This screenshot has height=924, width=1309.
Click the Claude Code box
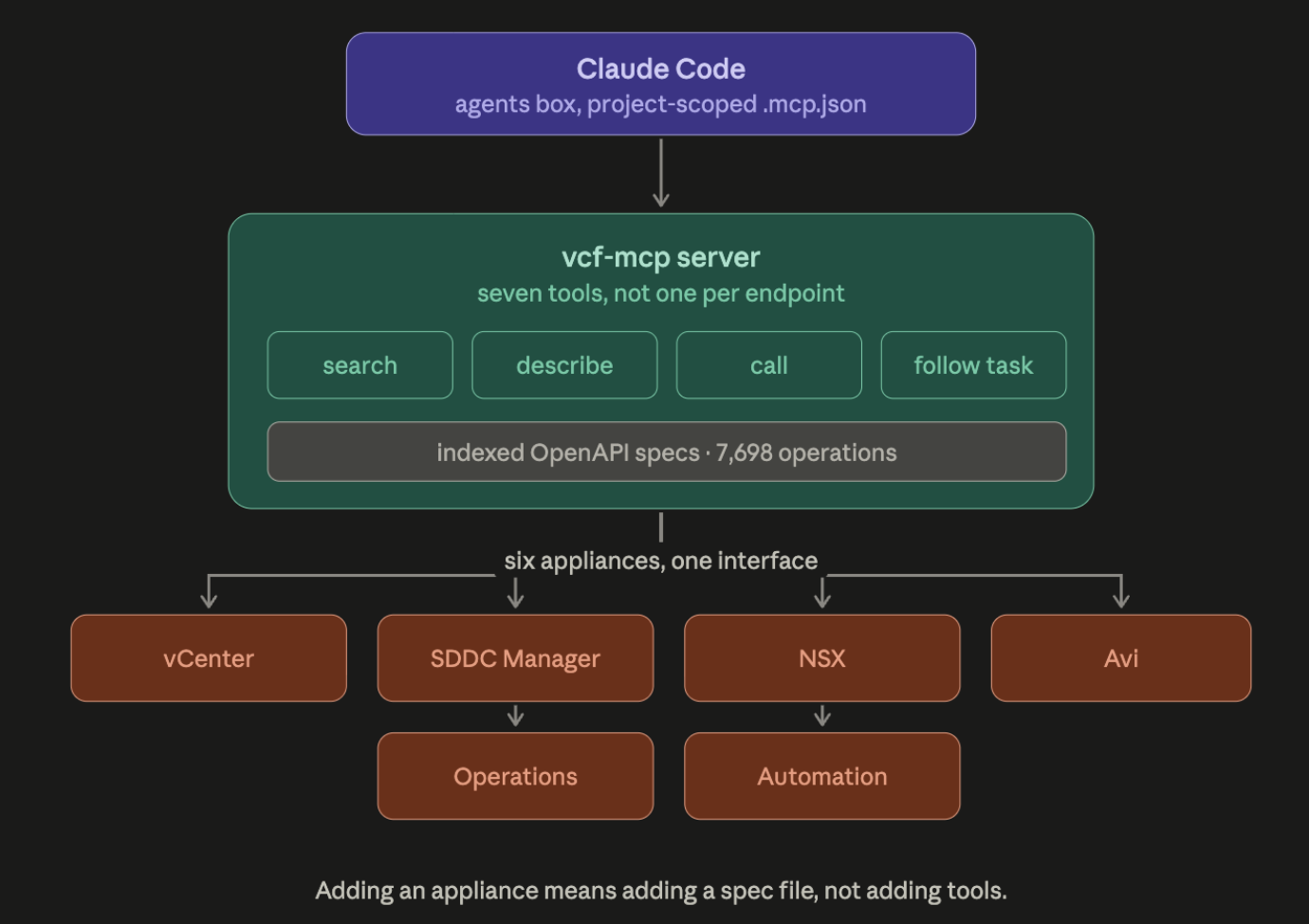pos(661,83)
